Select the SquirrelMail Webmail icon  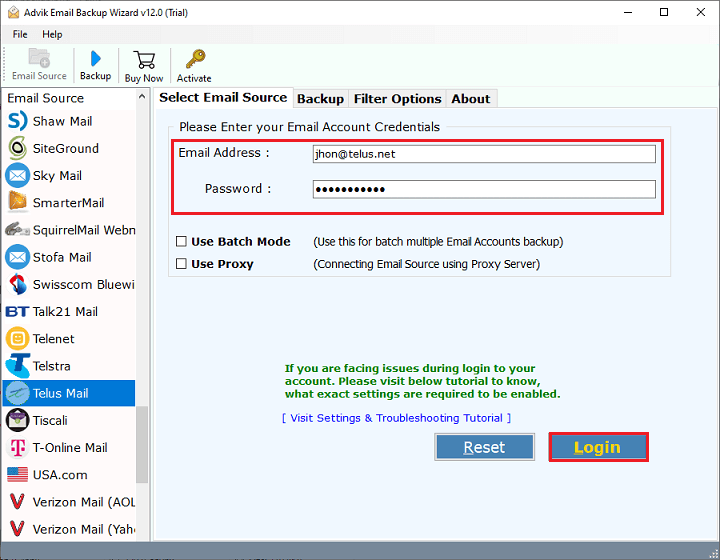pos(17,229)
